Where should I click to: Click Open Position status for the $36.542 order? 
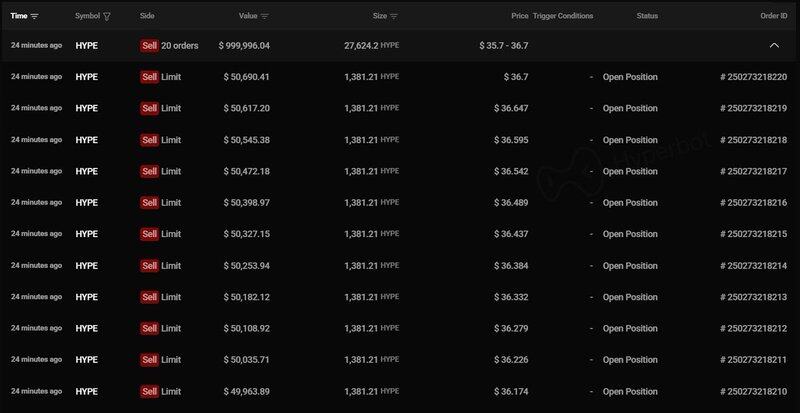(630, 171)
